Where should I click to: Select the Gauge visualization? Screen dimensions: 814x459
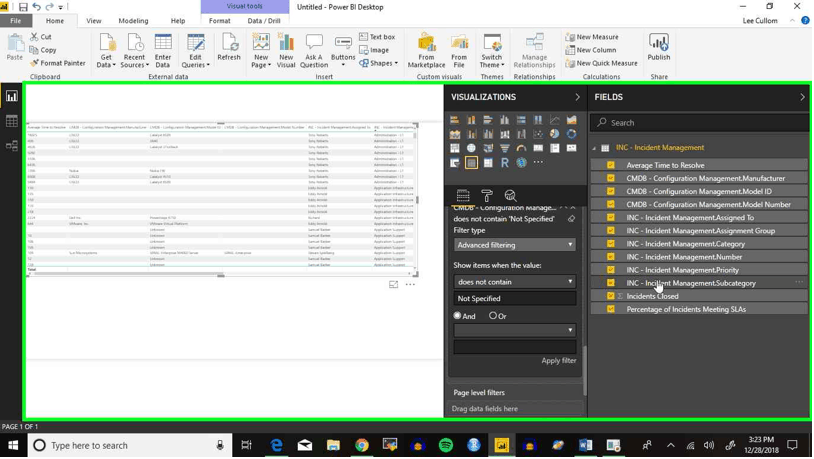[521, 148]
